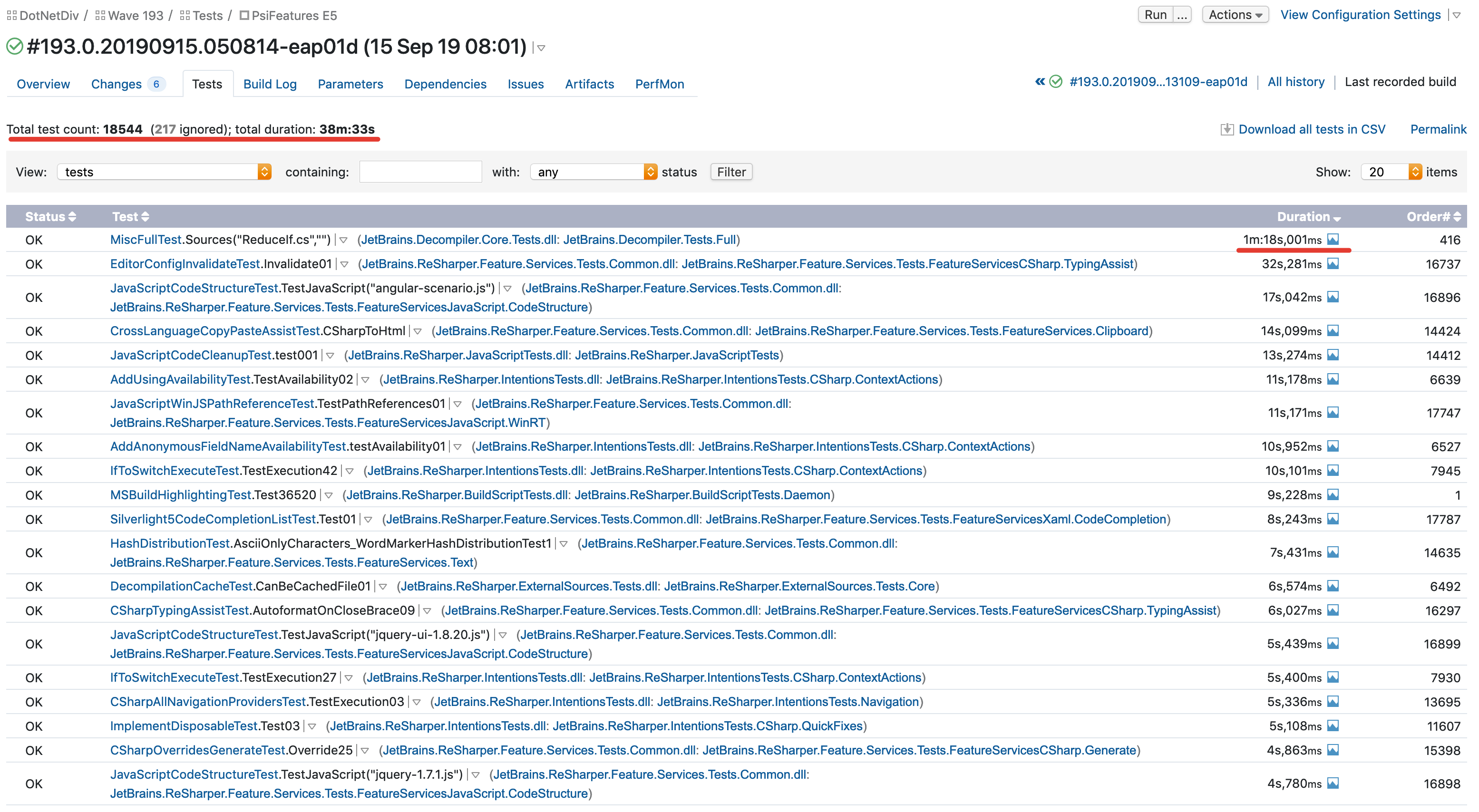This screenshot has width=1479, height=812.
Task: Click the CSV download icon
Action: click(x=1226, y=129)
